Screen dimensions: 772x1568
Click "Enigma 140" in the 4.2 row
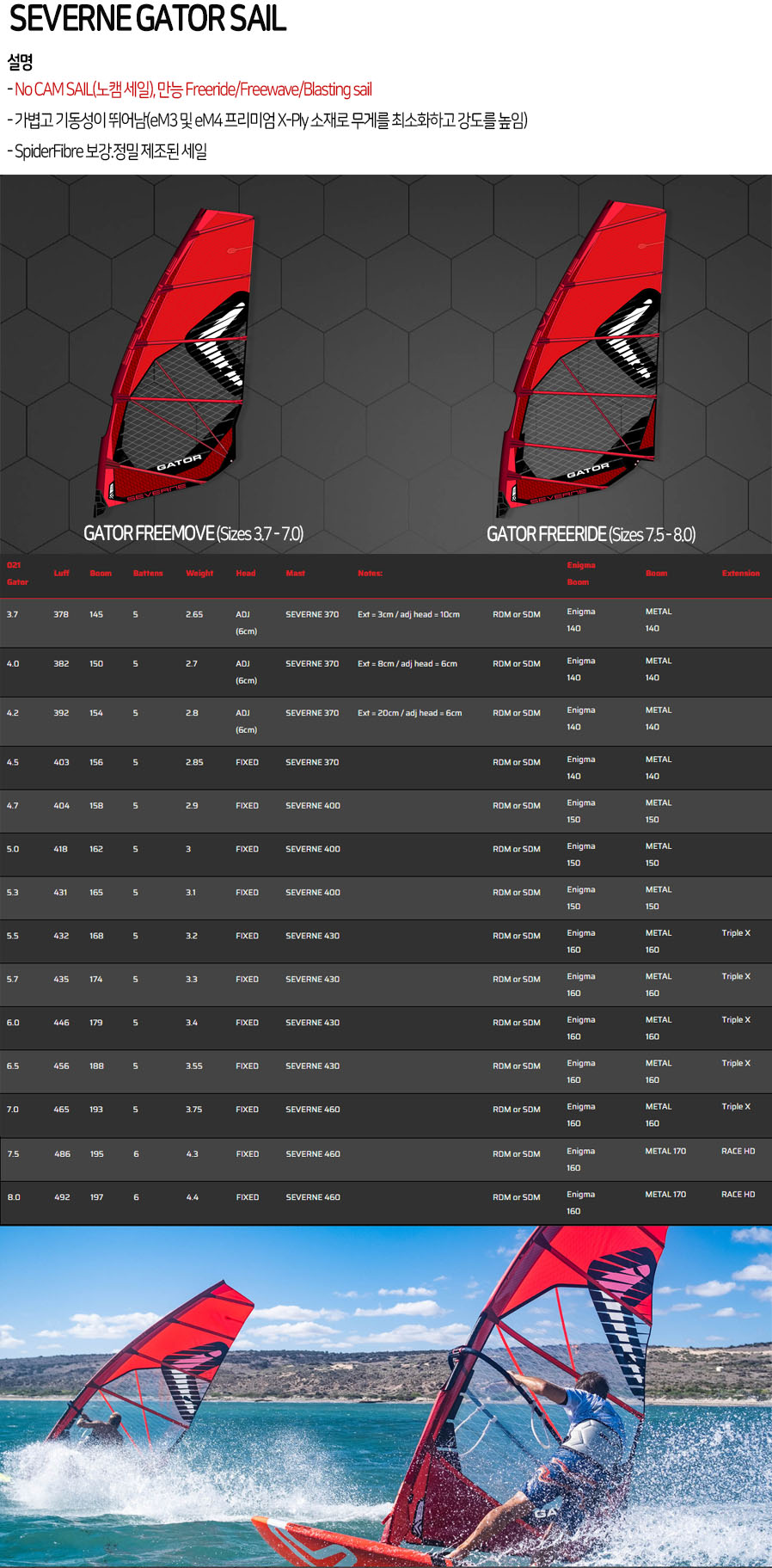point(581,718)
